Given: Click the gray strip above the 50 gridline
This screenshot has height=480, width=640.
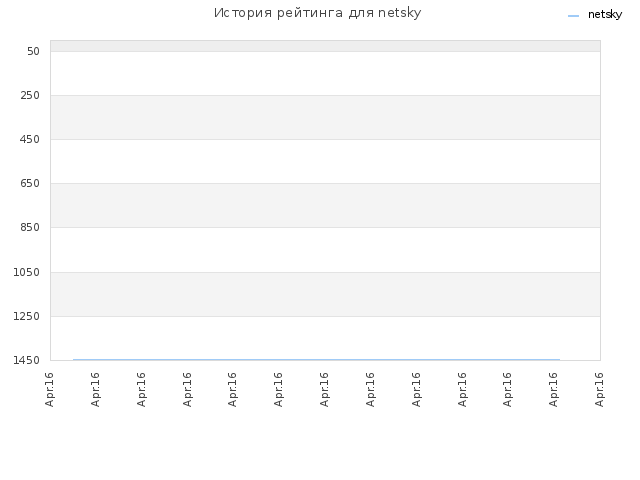Looking at the screenshot, I should click(x=325, y=46).
